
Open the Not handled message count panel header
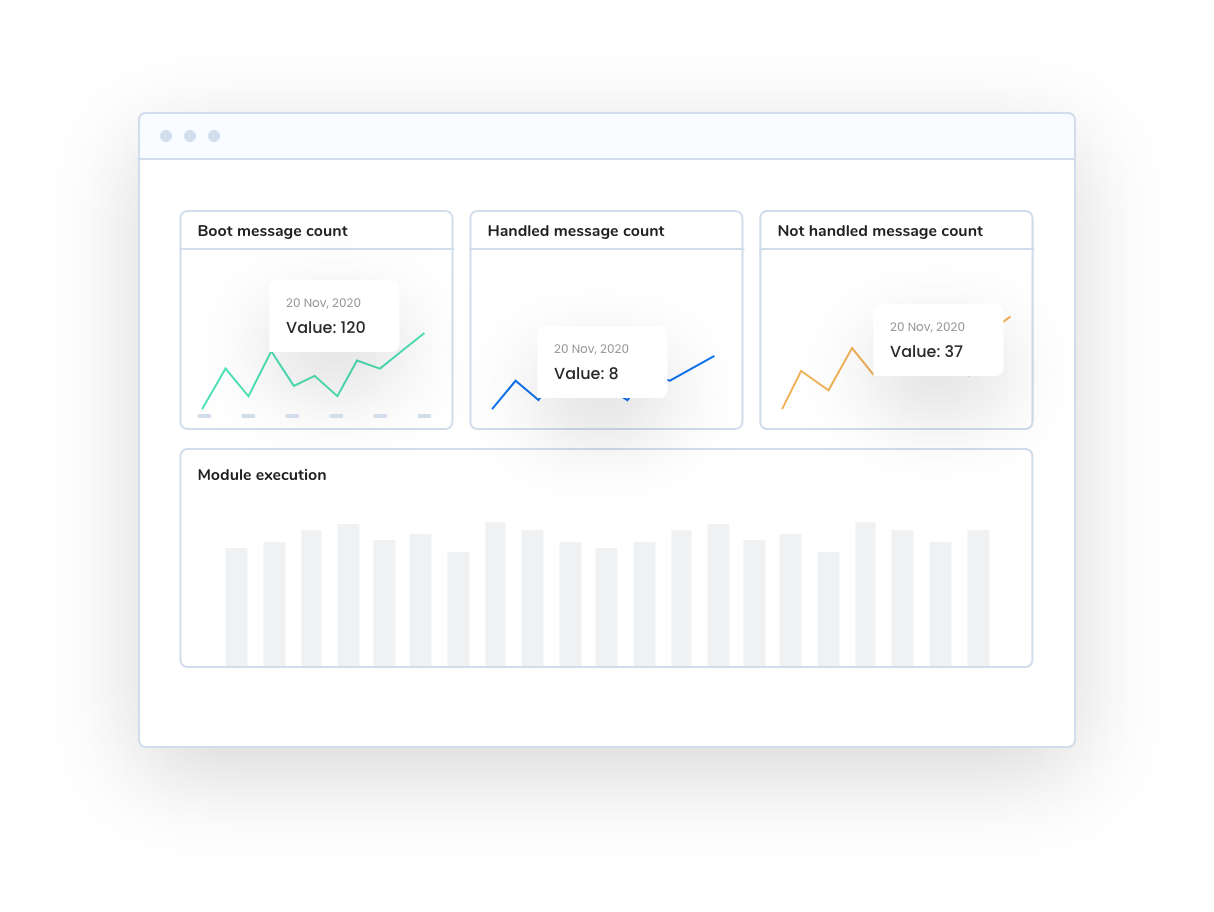[x=896, y=230]
